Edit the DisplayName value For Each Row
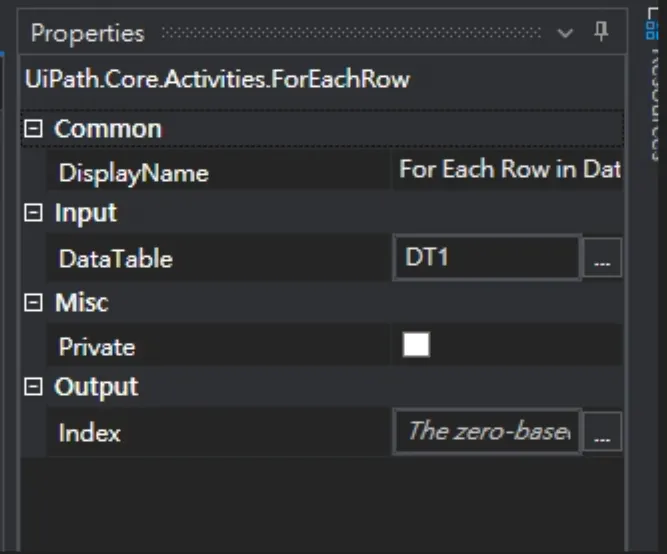 pyautogui.click(x=509, y=170)
